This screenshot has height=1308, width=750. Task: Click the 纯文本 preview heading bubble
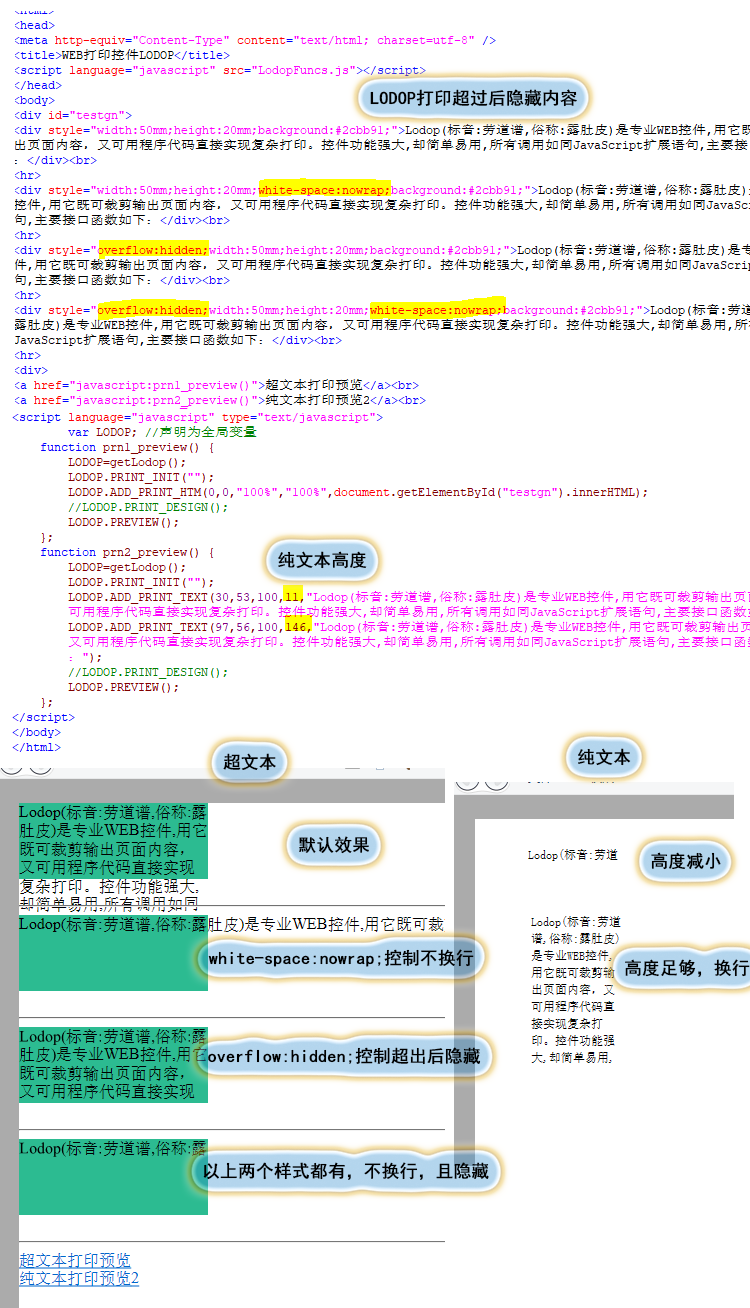tap(604, 757)
